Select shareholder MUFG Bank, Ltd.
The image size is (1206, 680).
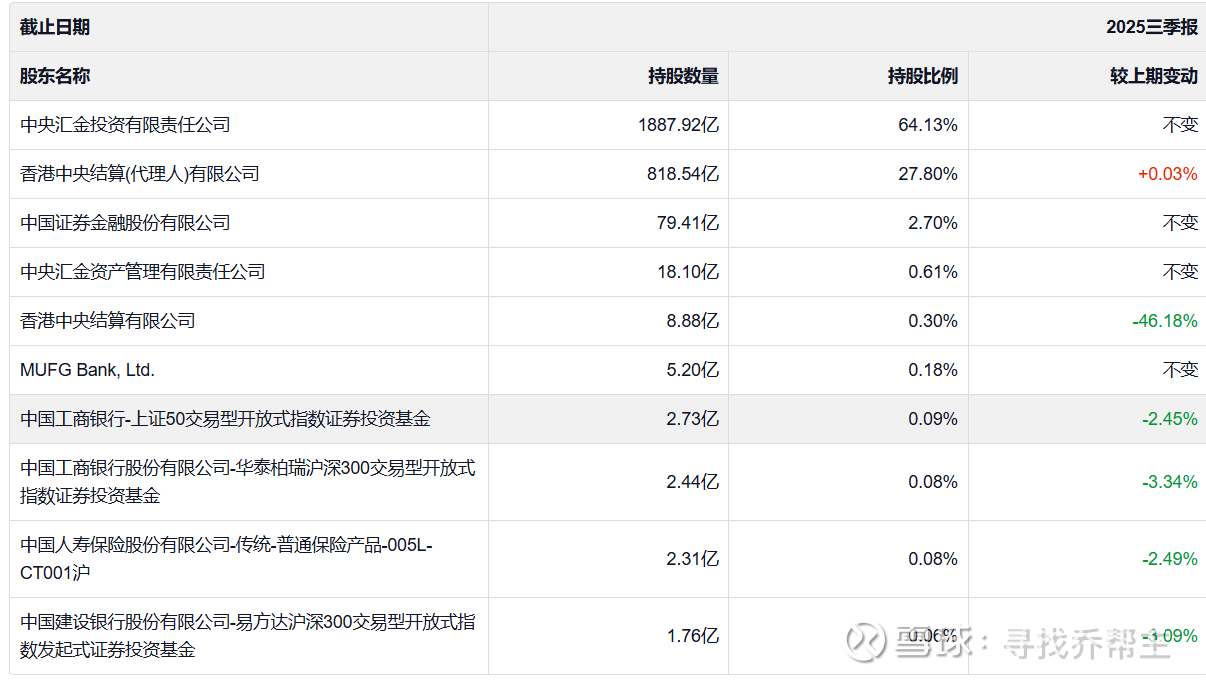pyautogui.click(x=88, y=370)
